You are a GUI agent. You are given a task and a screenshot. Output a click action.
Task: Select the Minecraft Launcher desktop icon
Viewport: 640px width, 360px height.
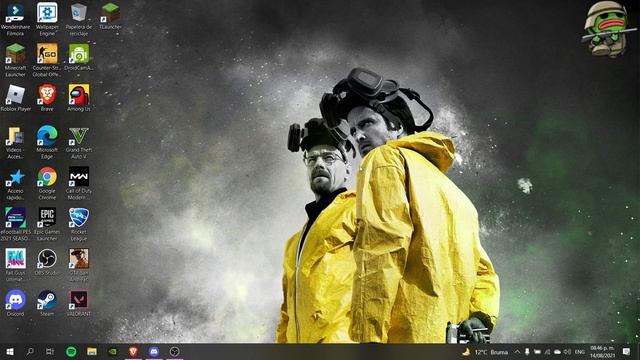[x=15, y=60]
